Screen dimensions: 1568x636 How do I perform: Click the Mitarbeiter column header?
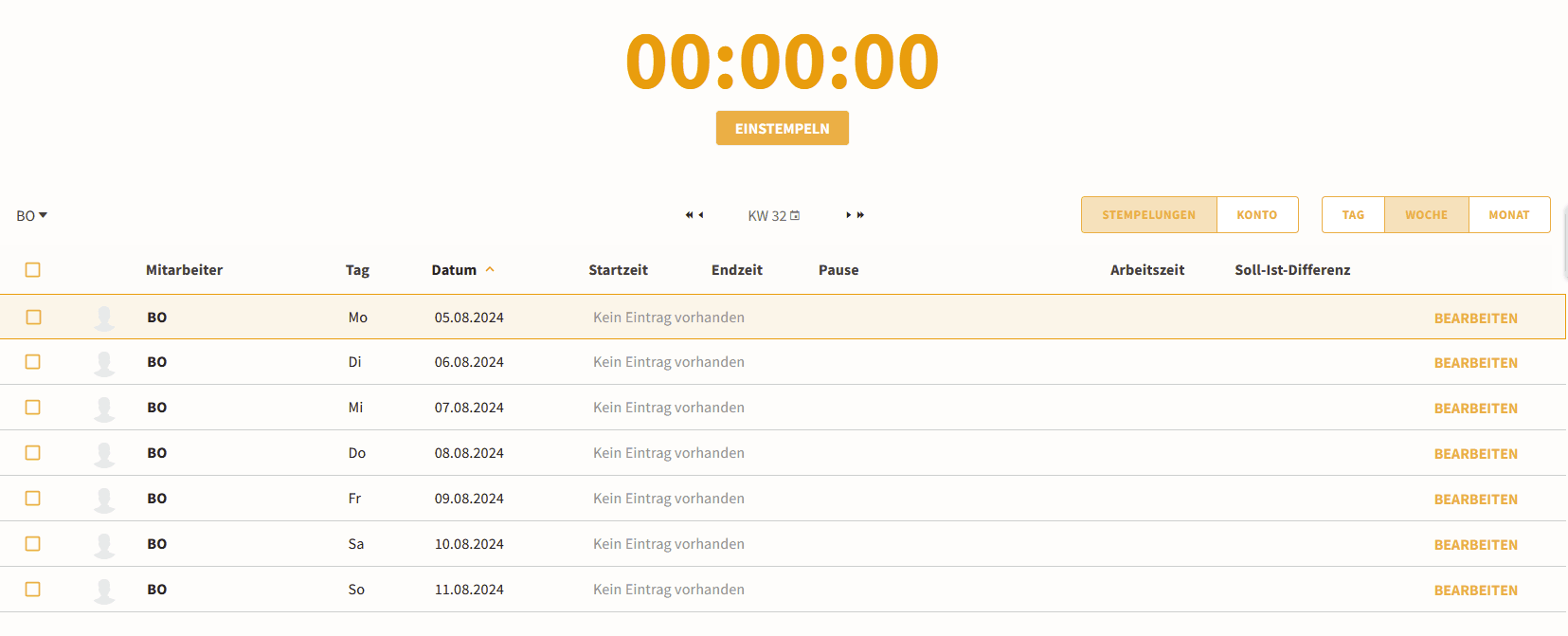click(x=184, y=270)
